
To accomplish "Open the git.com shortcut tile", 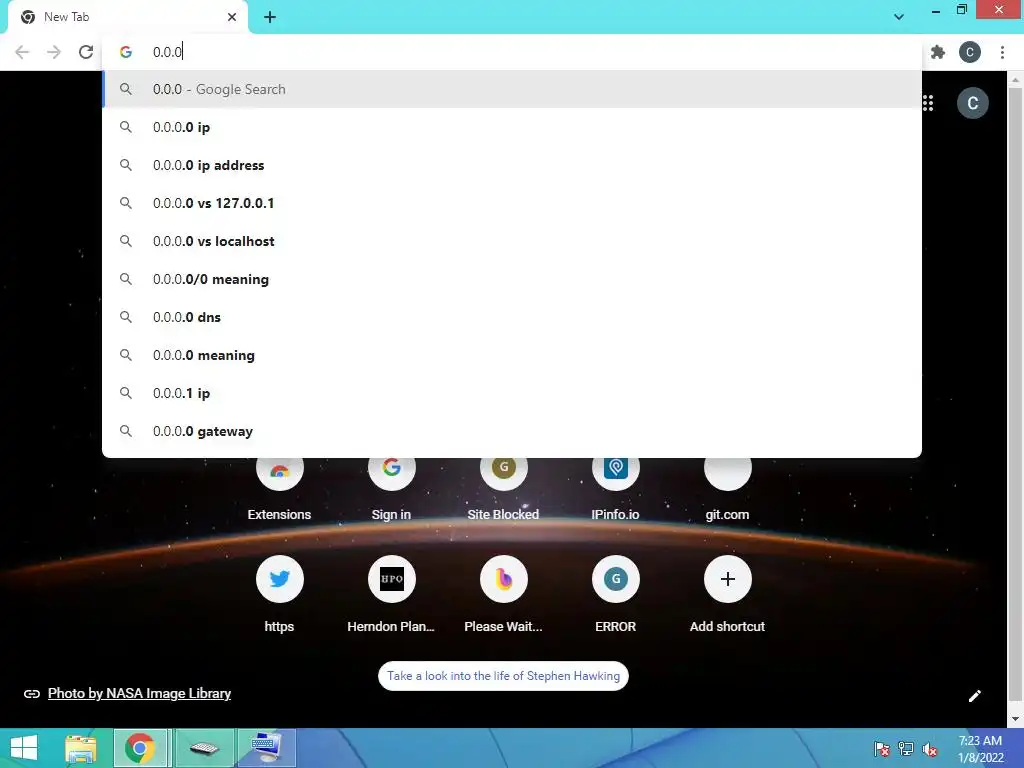I will (x=728, y=490).
